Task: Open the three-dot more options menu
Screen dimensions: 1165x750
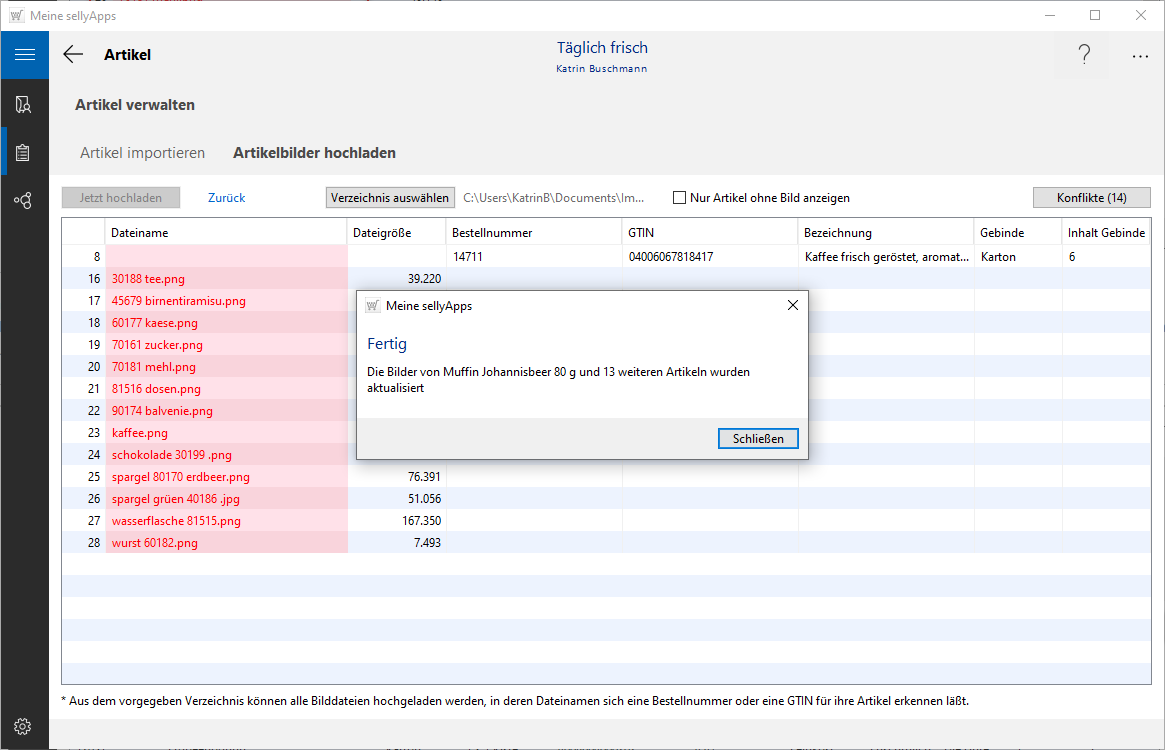Action: point(1140,57)
